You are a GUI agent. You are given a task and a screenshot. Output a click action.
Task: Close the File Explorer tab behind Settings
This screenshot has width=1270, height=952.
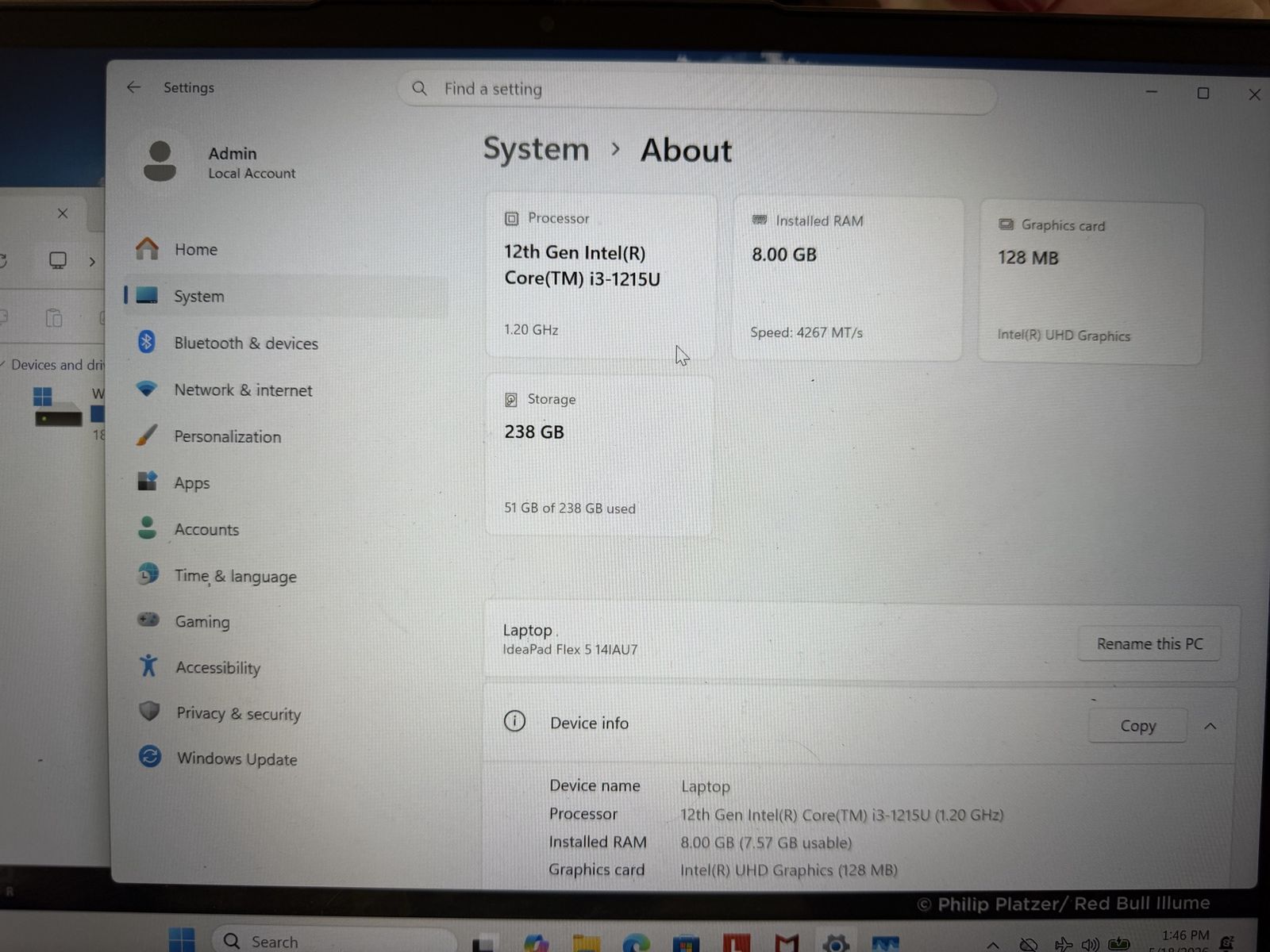(63, 213)
